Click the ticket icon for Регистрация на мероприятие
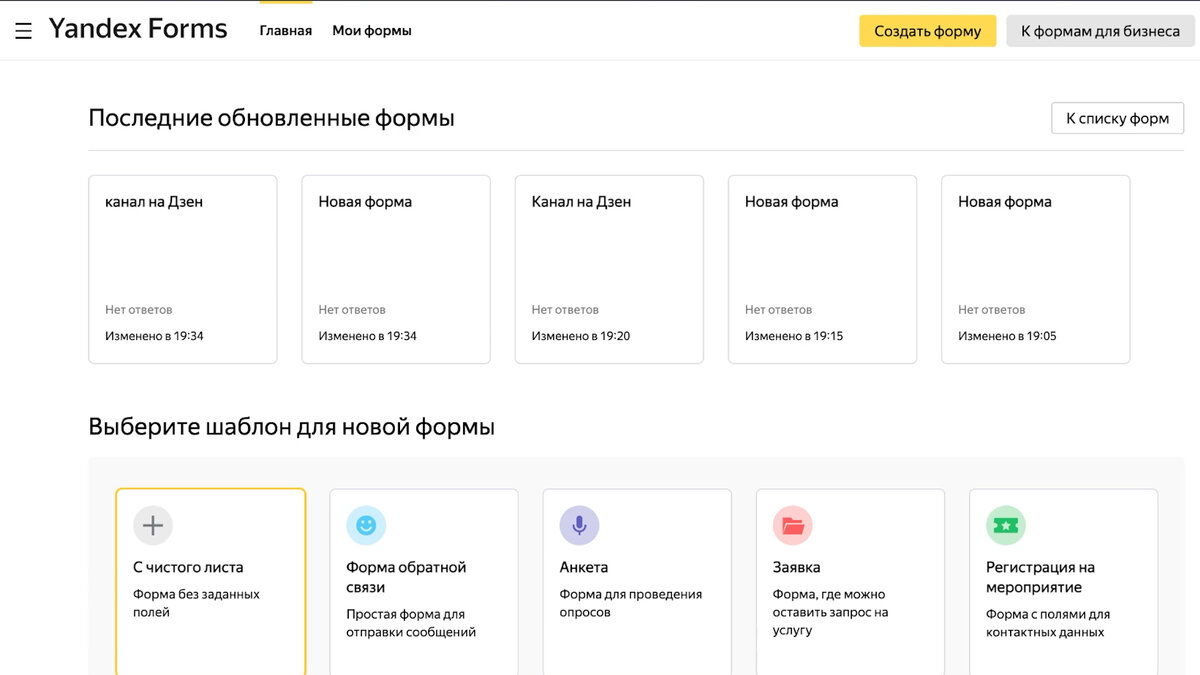 click(1005, 524)
